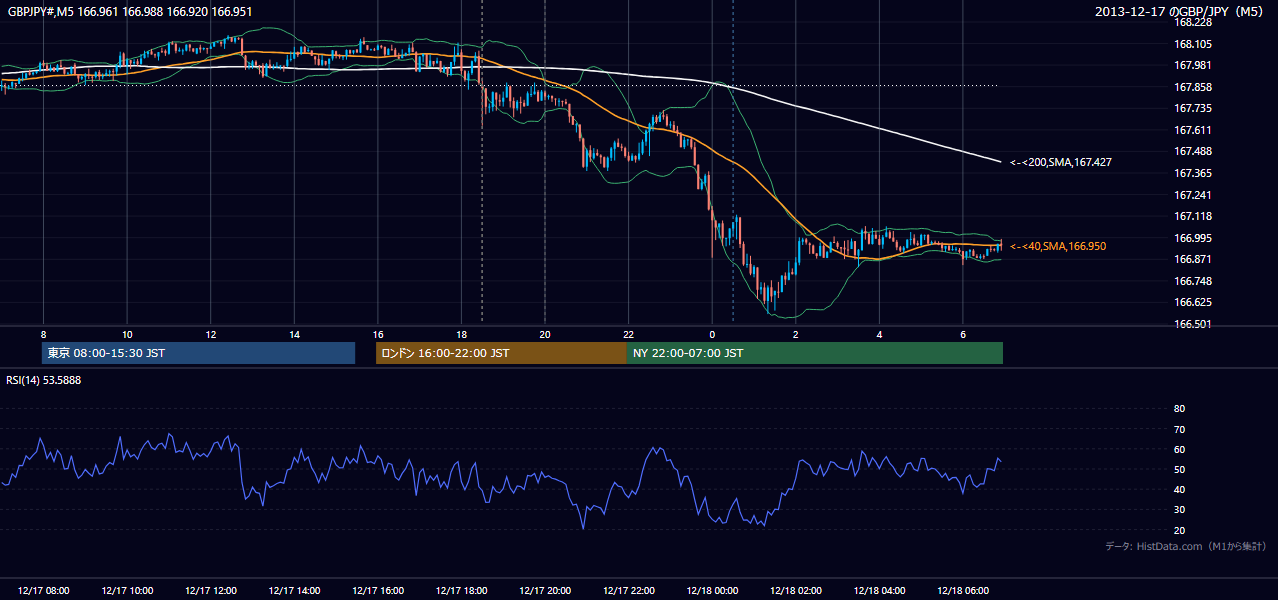Screen dimensions: 1278x600
Task: Click the RSI(14) 53.5888 indicator label
Action: [x=44, y=380]
